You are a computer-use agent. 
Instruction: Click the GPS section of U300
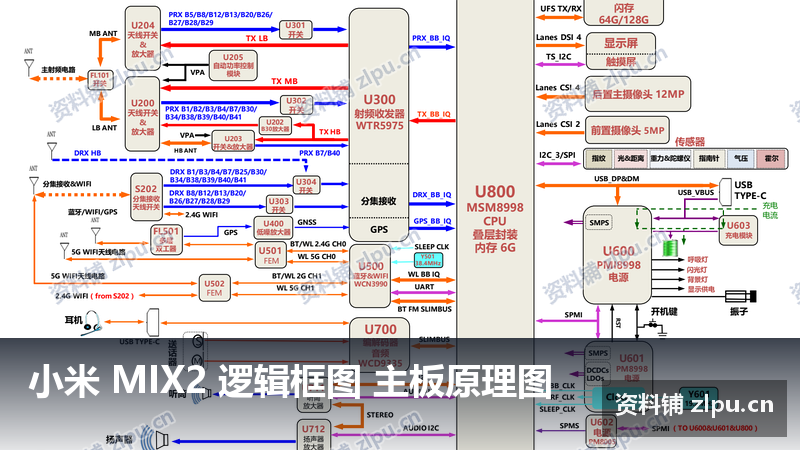[x=379, y=230]
